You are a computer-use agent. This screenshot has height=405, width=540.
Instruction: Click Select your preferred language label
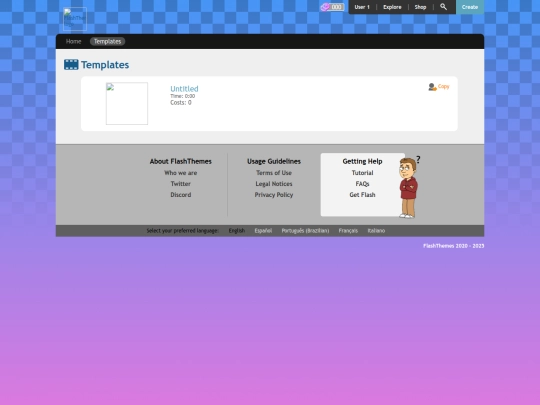(183, 231)
